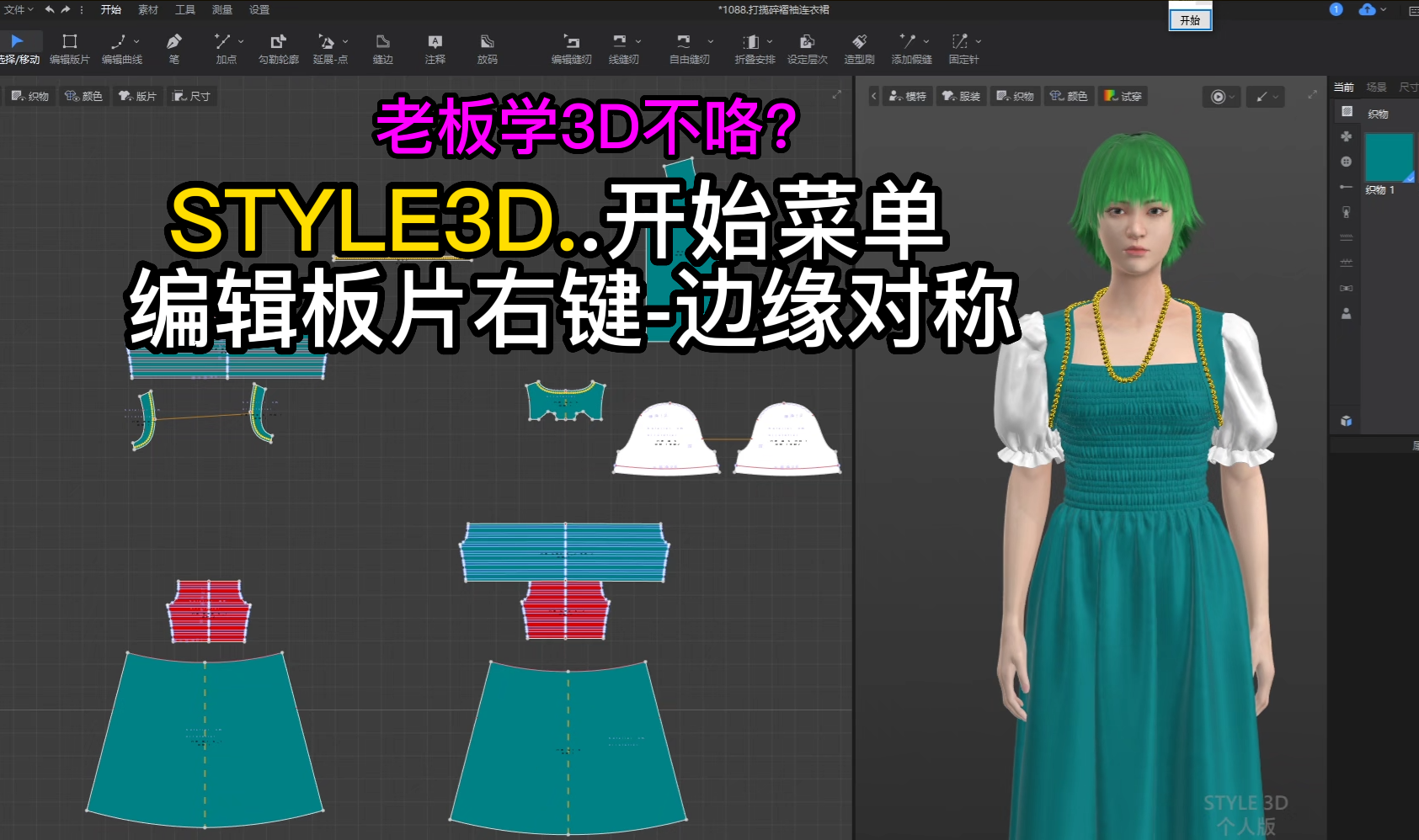Toggle 颜色 display in the 3D window
The image size is (1419, 840).
pyautogui.click(x=1070, y=96)
